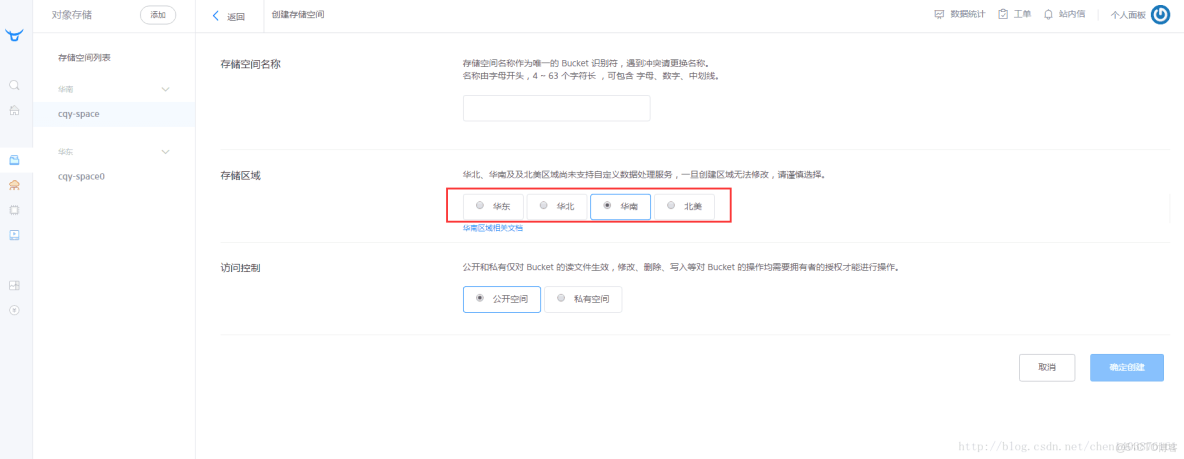The image size is (1184, 459).
Task: Click the 添加 button
Action: pyautogui.click(x=158, y=14)
